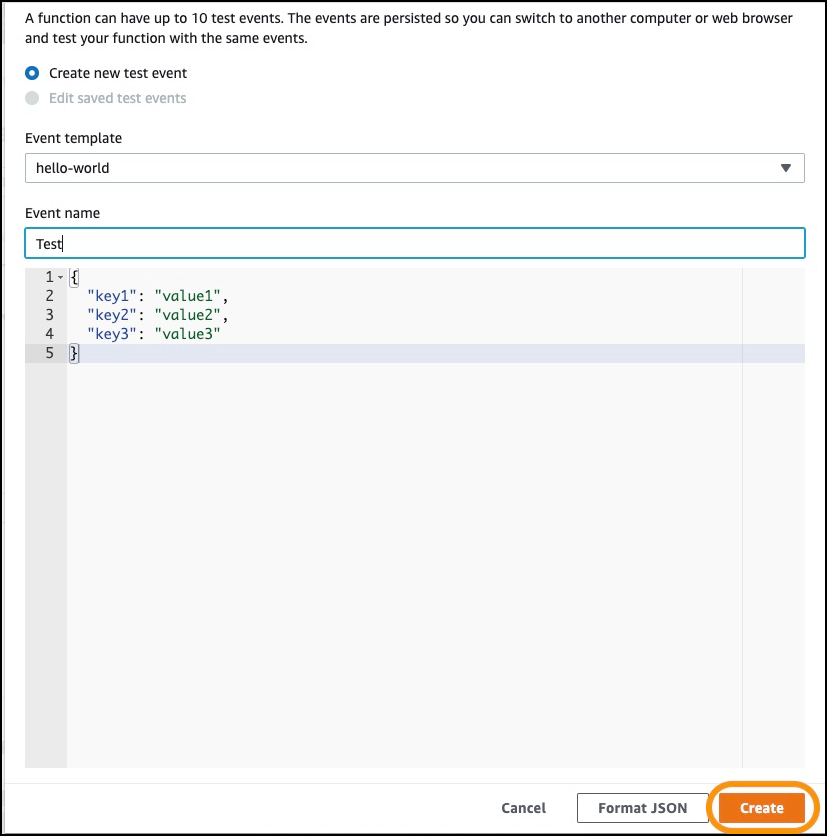827x836 pixels.
Task: Select Create new test event radio button
Action: click(32, 73)
